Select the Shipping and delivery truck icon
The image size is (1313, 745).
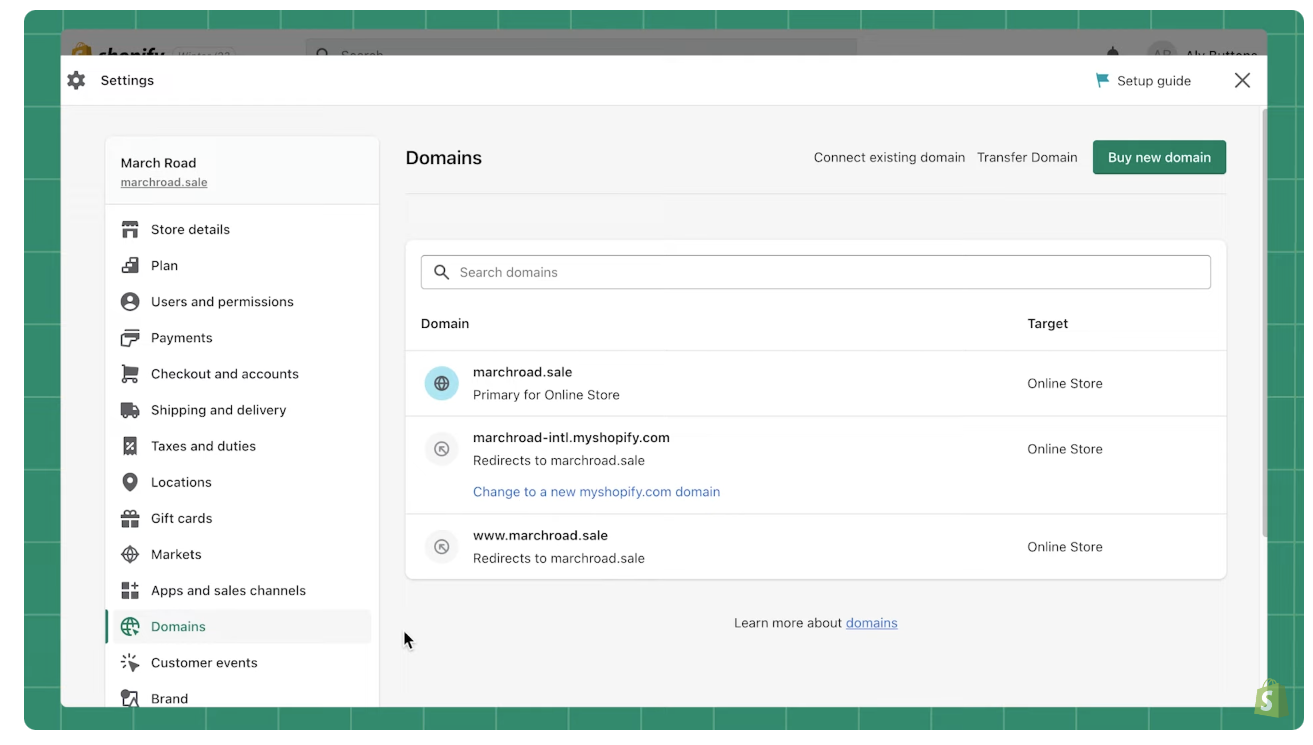coord(131,410)
